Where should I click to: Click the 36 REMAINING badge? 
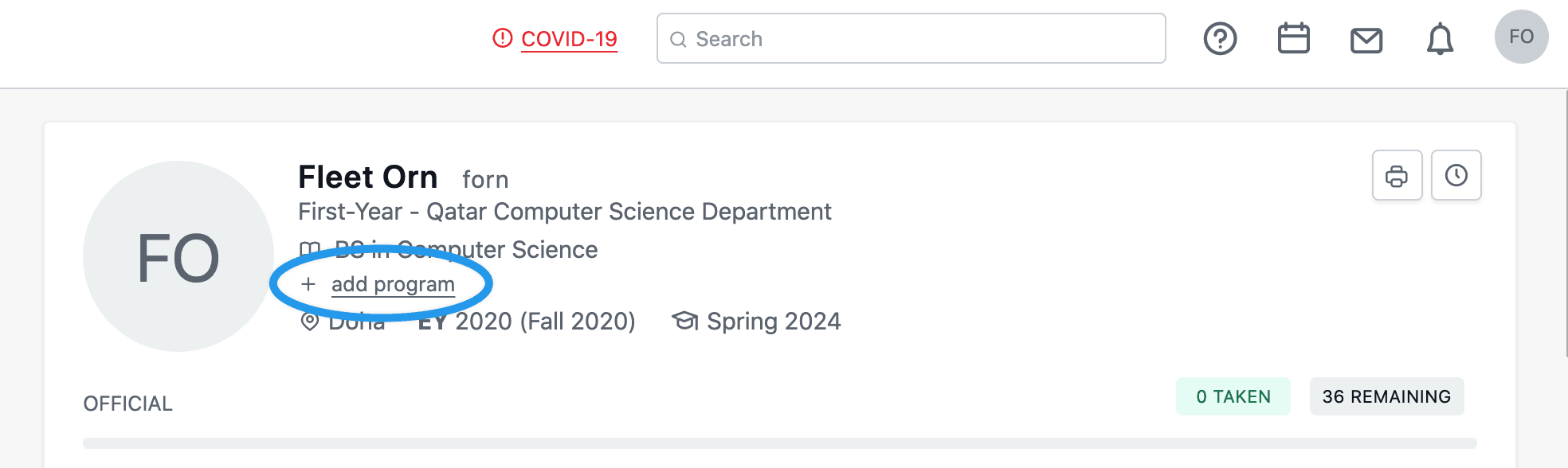click(x=1386, y=396)
